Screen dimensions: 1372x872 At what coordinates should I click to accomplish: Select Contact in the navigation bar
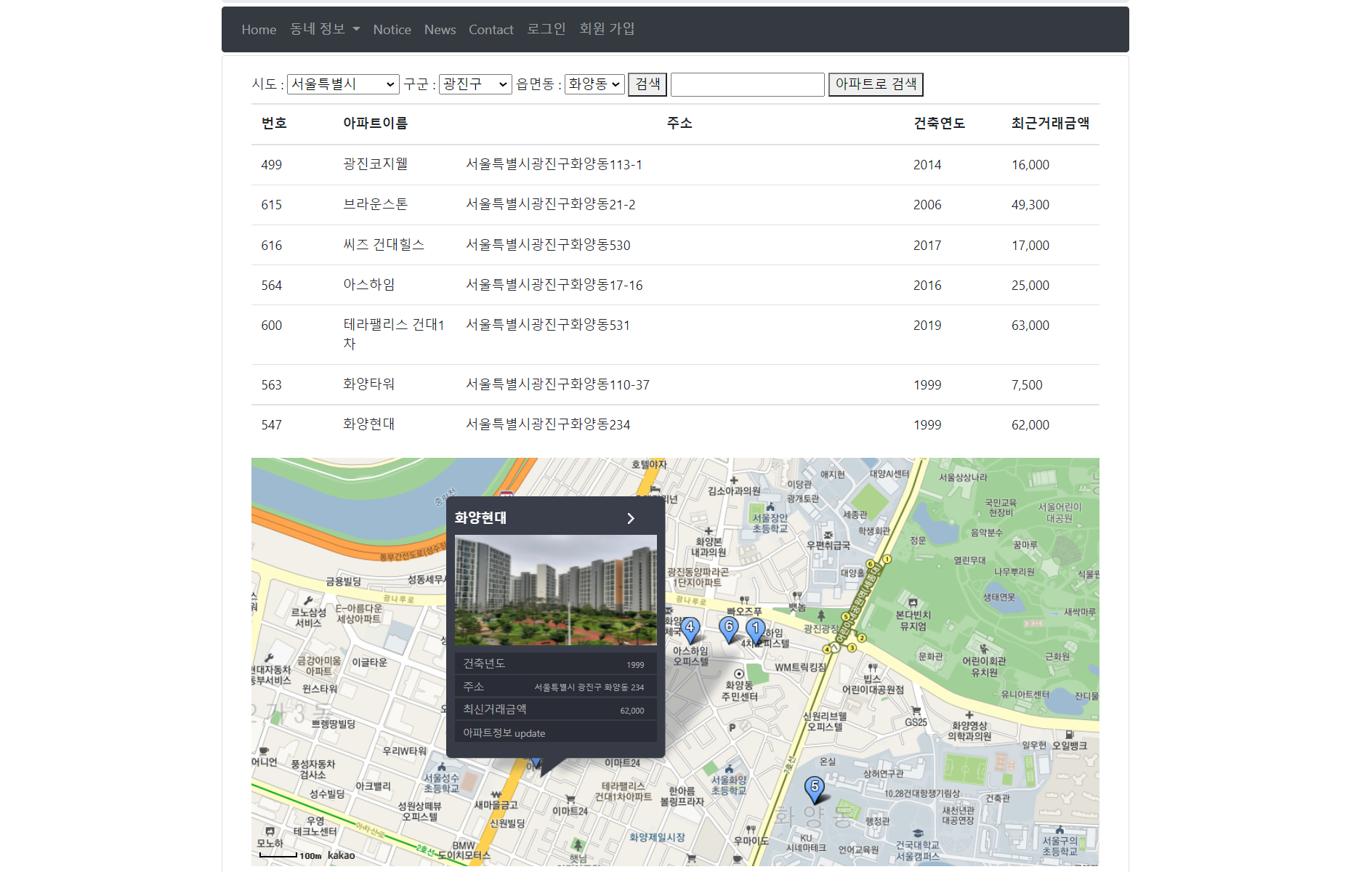pyautogui.click(x=491, y=29)
